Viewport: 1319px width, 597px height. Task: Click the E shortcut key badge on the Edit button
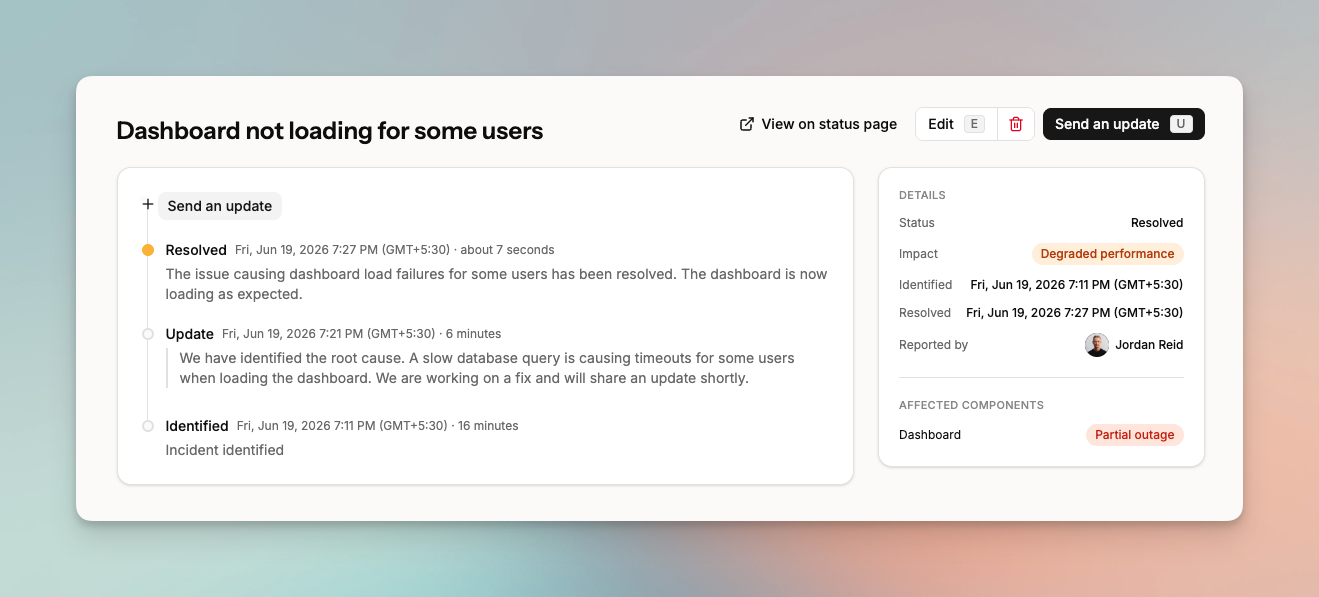tap(975, 124)
